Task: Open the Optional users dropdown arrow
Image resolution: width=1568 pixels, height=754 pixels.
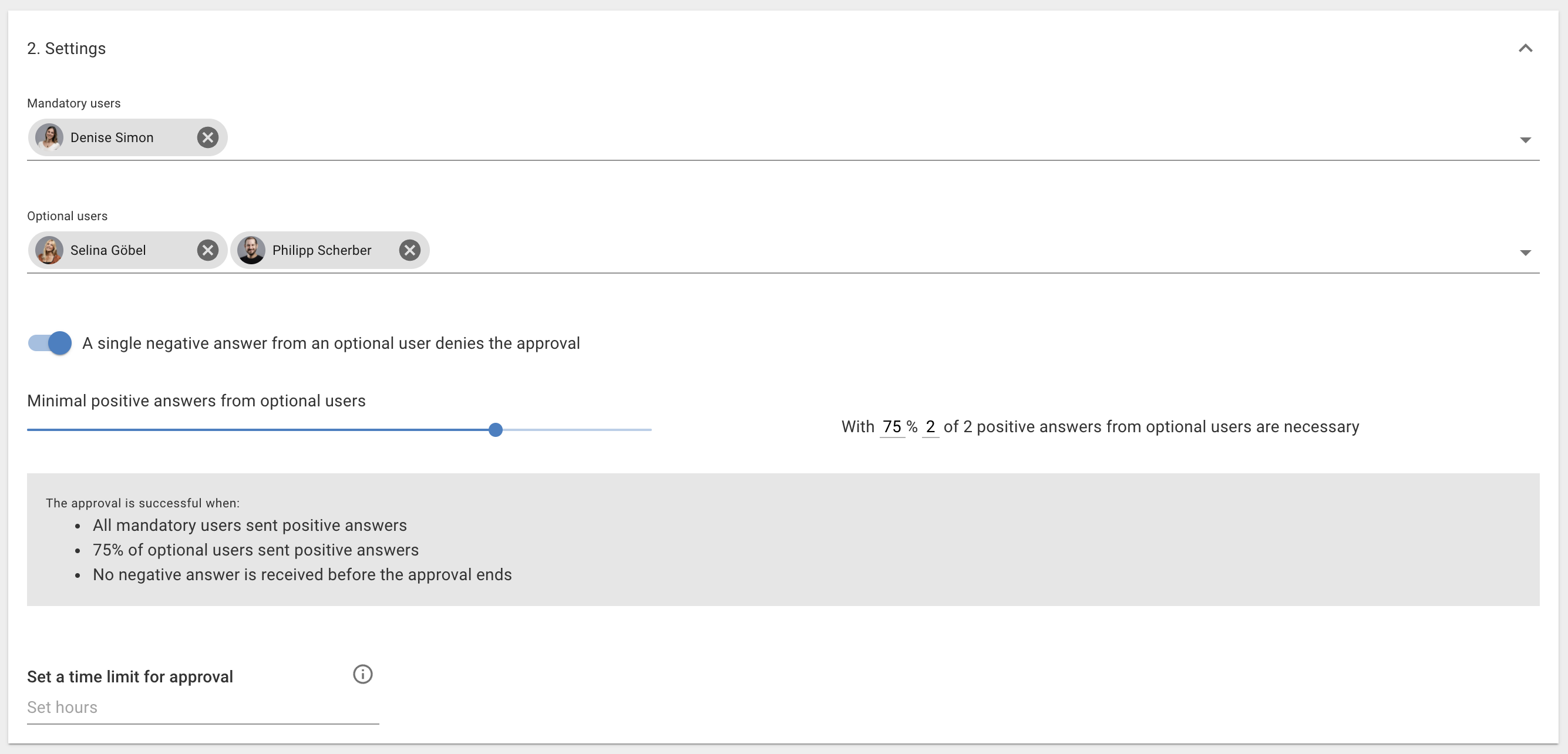Action: pyautogui.click(x=1525, y=253)
